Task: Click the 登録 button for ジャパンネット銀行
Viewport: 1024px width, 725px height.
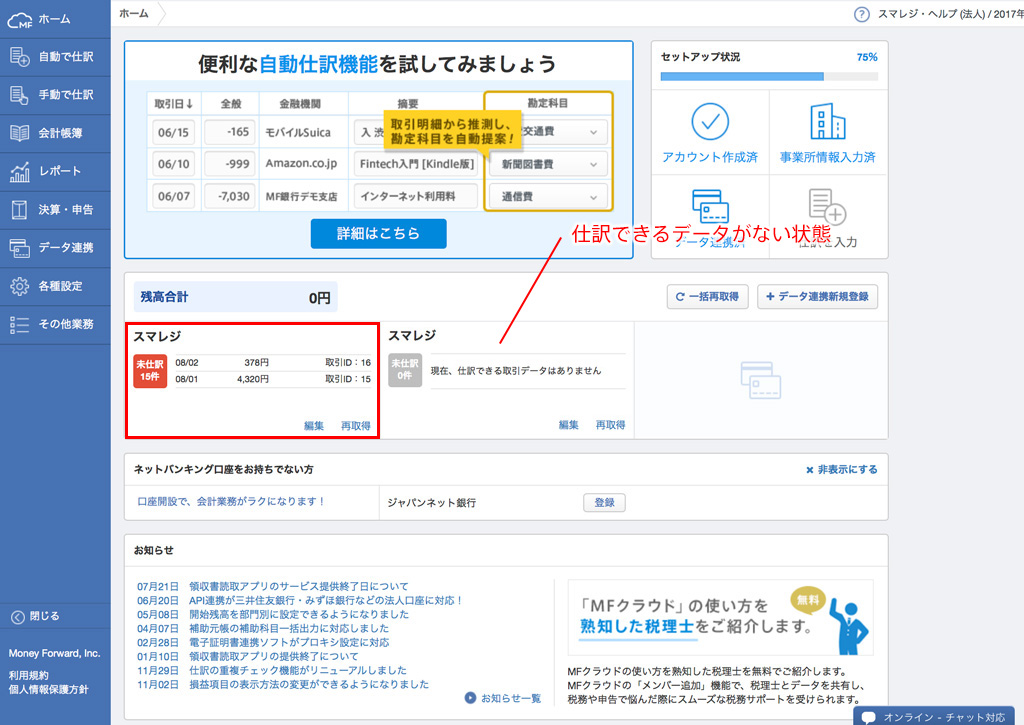Action: tap(604, 502)
